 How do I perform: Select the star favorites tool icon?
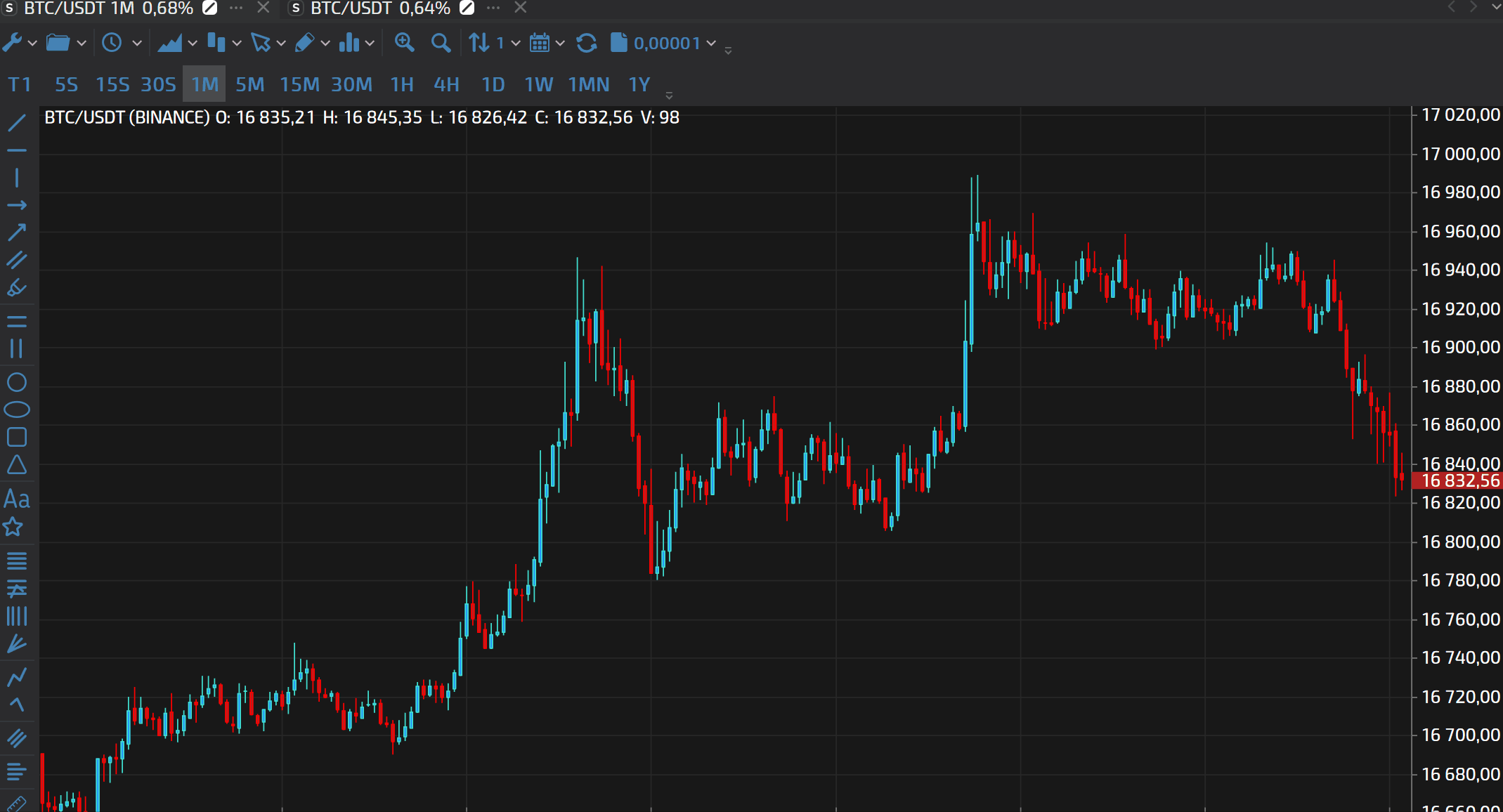pos(13,527)
